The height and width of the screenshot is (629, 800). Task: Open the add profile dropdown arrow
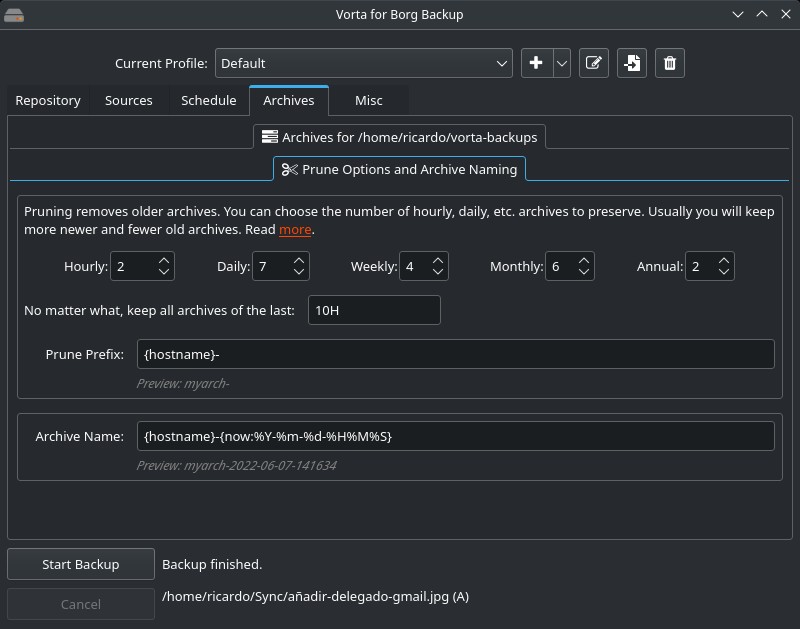click(x=562, y=63)
